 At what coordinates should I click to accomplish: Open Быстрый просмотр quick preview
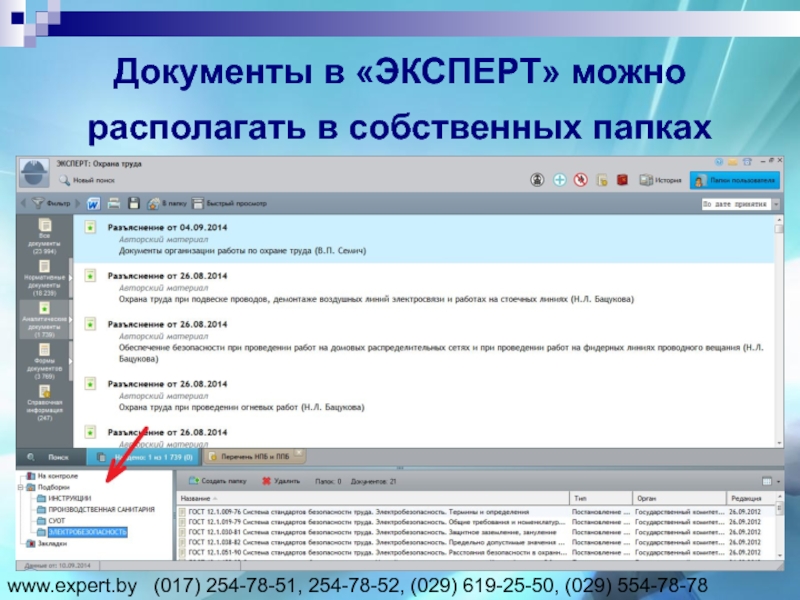tap(229, 203)
